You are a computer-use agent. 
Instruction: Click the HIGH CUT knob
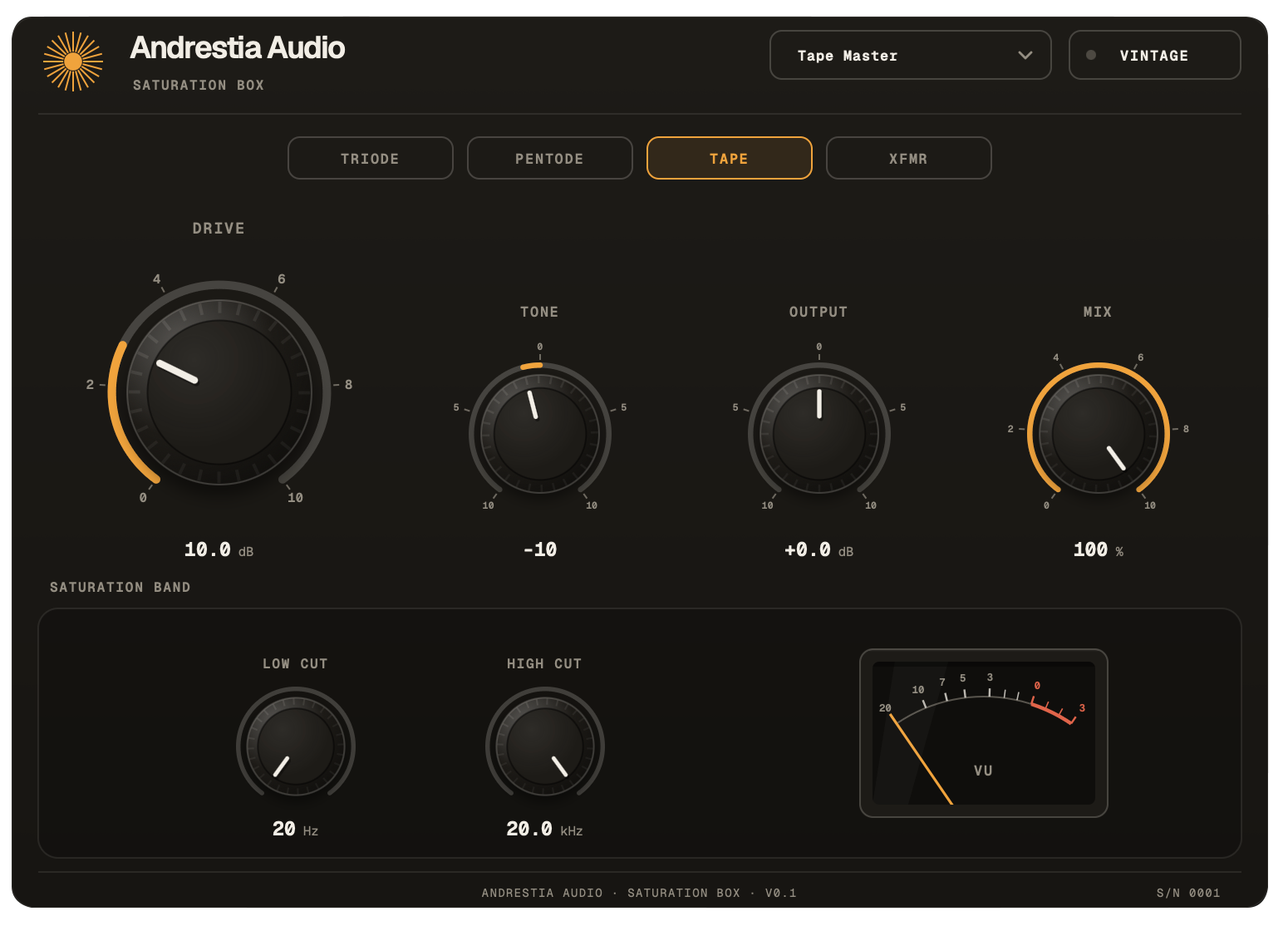coord(545,746)
